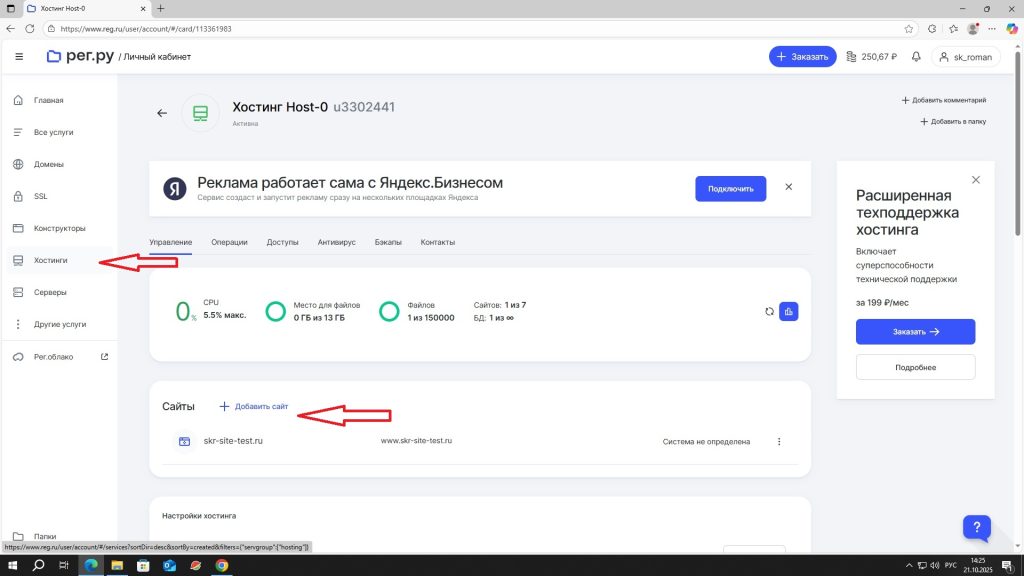Open the sk_roman account menu
Screen dimensions: 1024x576
click(x=965, y=57)
